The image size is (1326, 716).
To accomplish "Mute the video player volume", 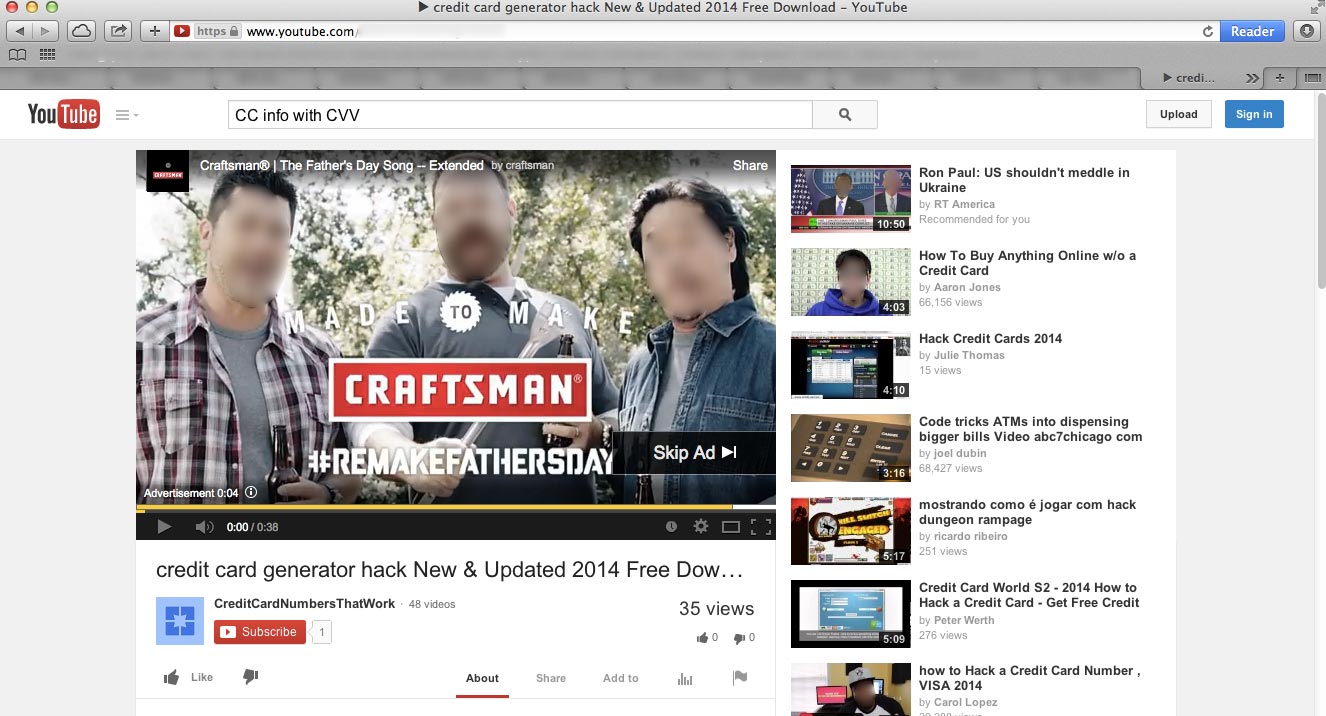I will 204,527.
